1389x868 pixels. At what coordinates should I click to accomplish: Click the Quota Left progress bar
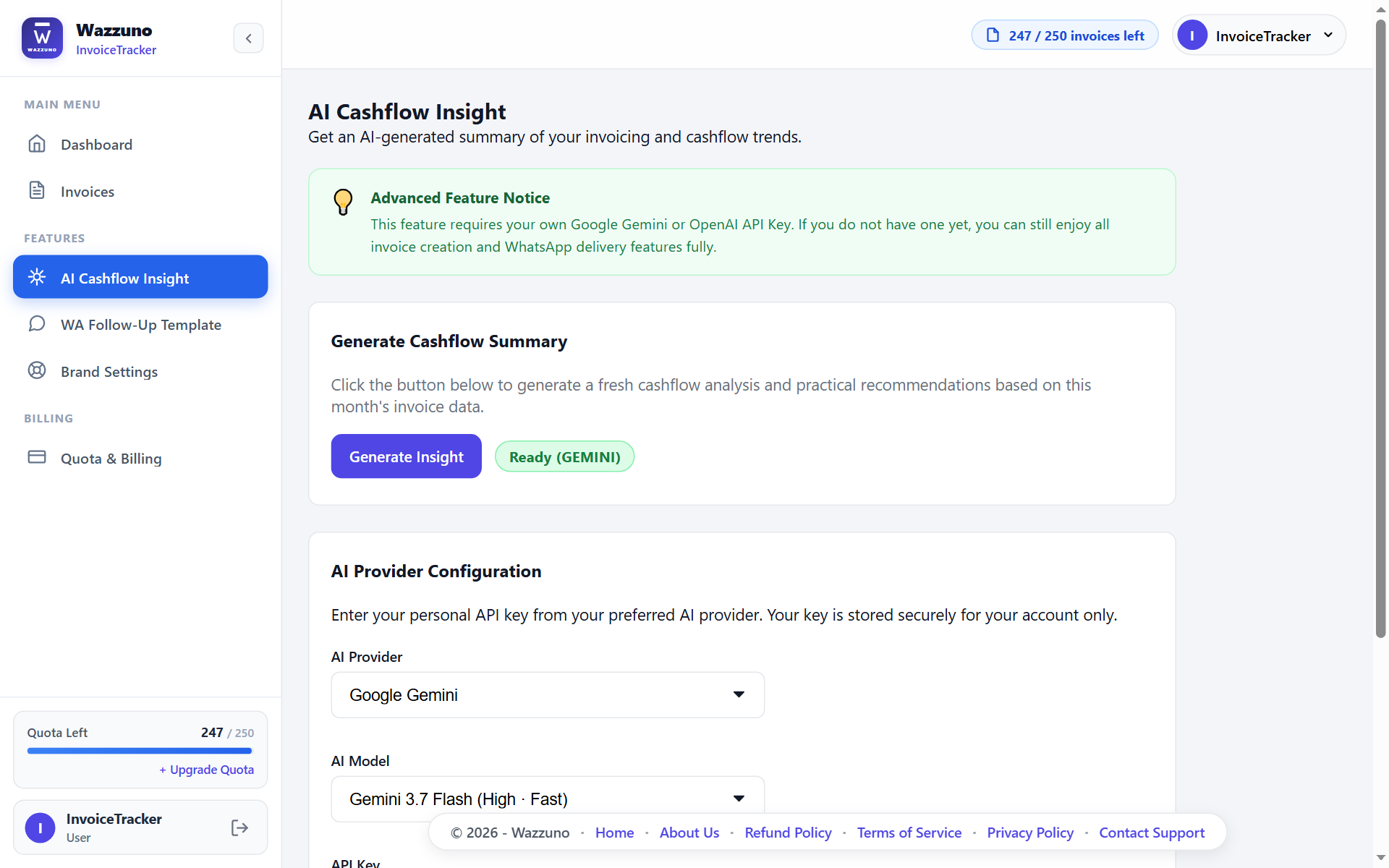tap(140, 751)
